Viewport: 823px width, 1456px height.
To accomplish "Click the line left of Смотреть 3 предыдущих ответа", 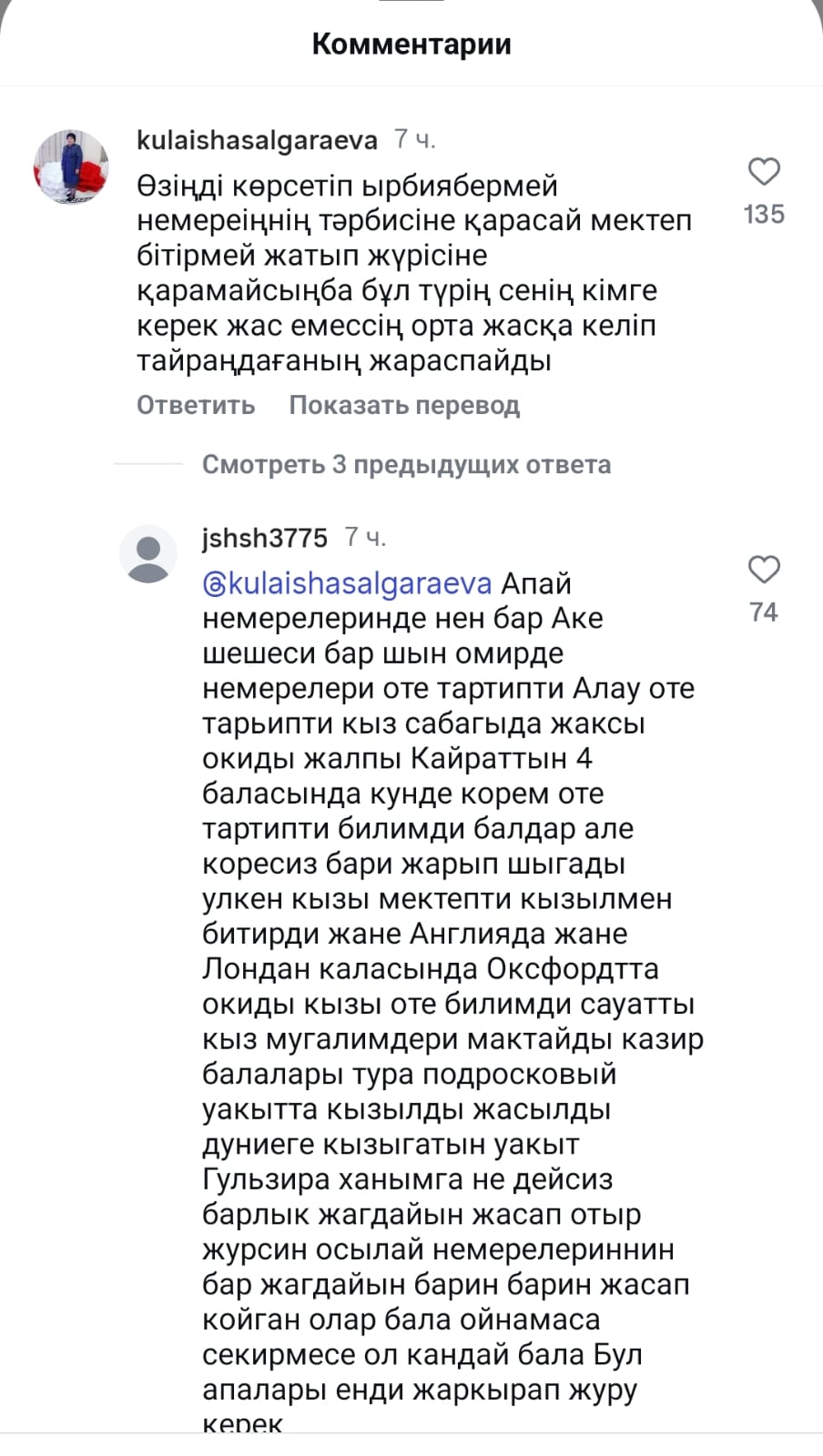I will (148, 464).
